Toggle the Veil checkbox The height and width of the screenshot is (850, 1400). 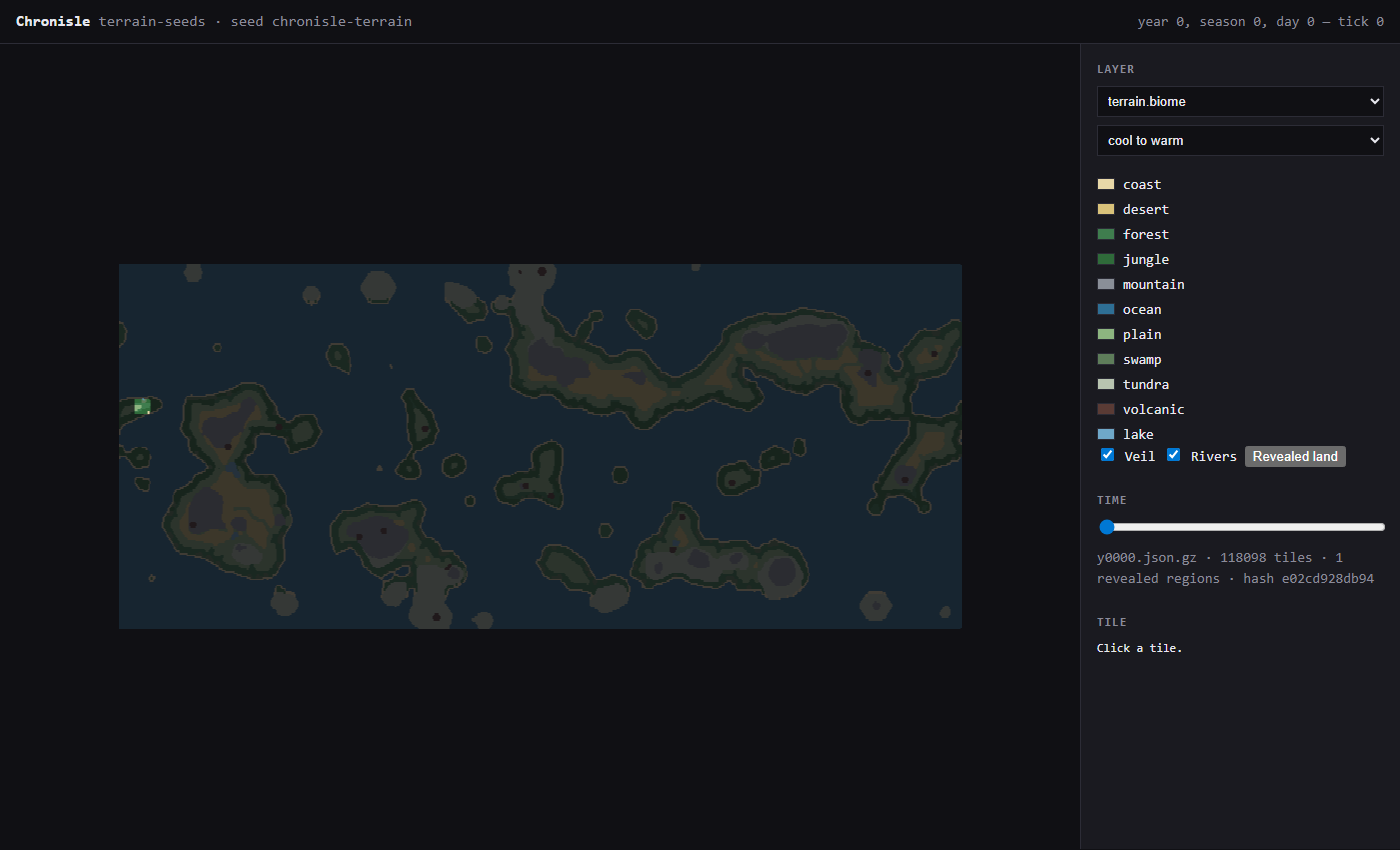[1108, 455]
